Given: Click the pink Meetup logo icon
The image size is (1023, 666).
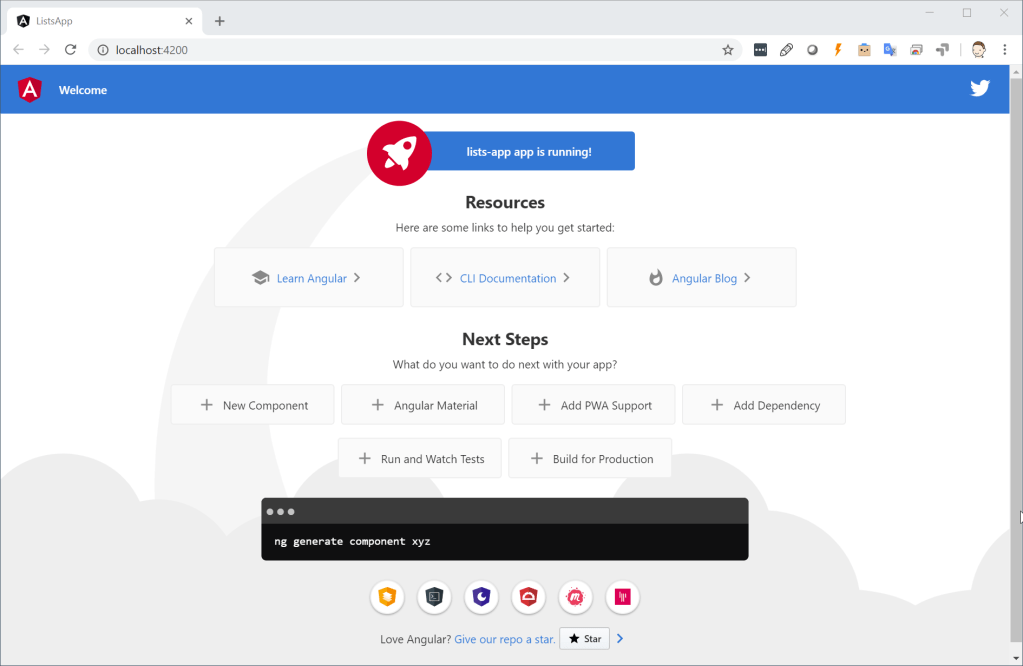Looking at the screenshot, I should (575, 597).
